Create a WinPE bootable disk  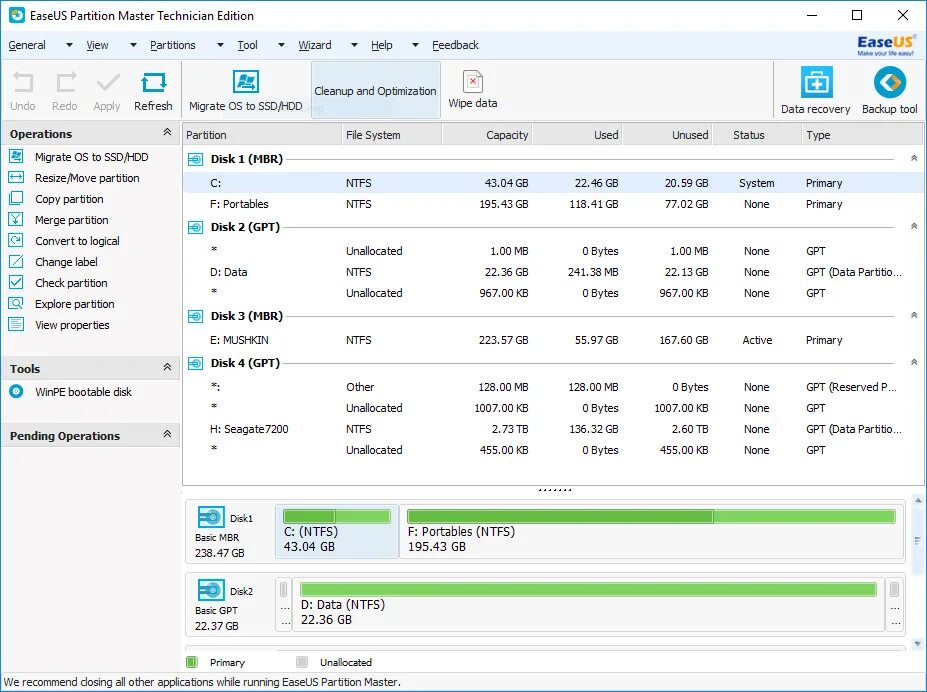[x=83, y=392]
